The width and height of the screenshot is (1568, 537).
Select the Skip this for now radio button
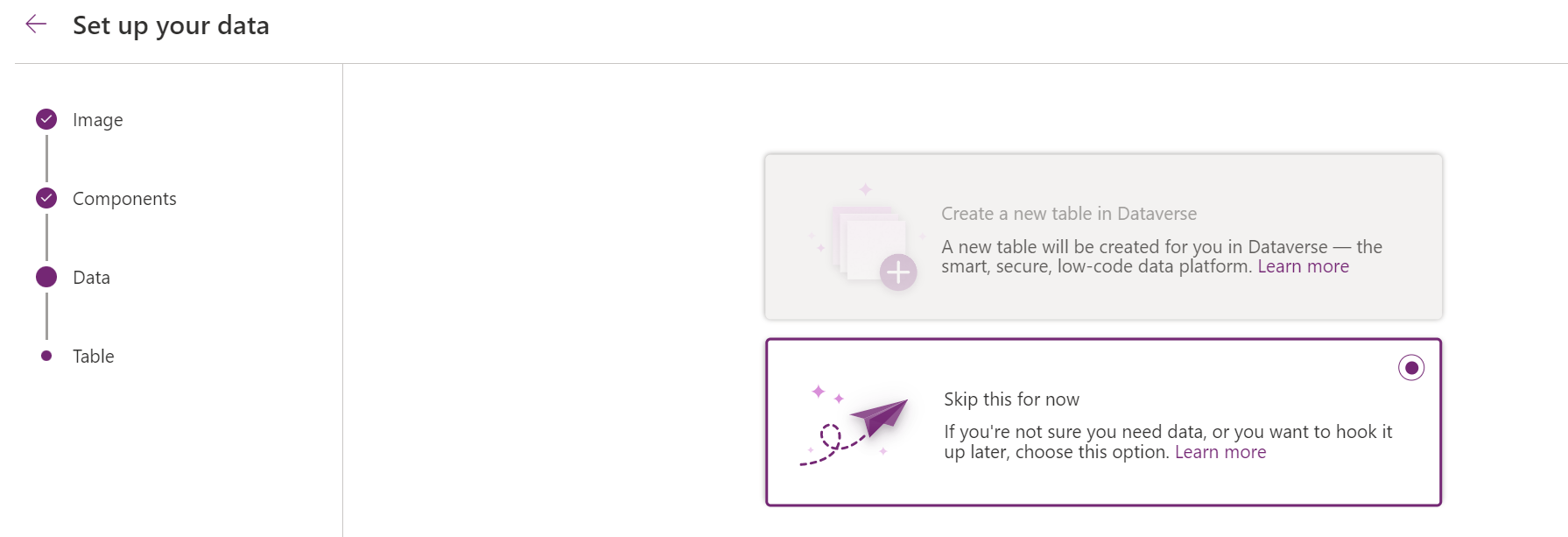[1410, 368]
